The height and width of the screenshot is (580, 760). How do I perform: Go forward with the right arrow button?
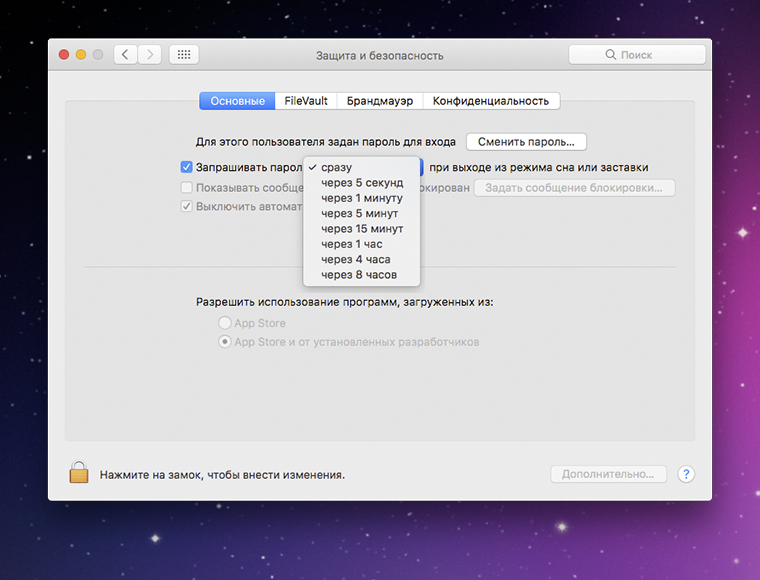[x=149, y=55]
